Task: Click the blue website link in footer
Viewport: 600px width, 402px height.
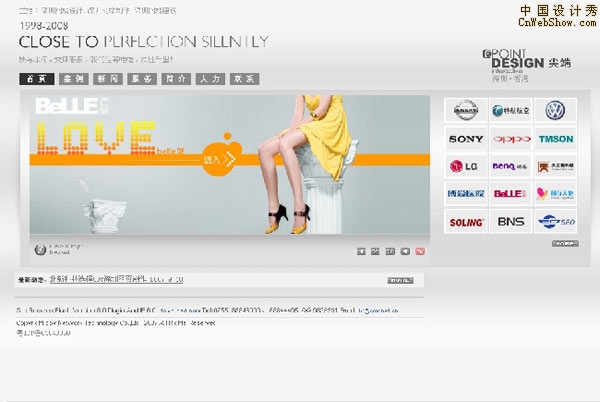Action: 180,311
